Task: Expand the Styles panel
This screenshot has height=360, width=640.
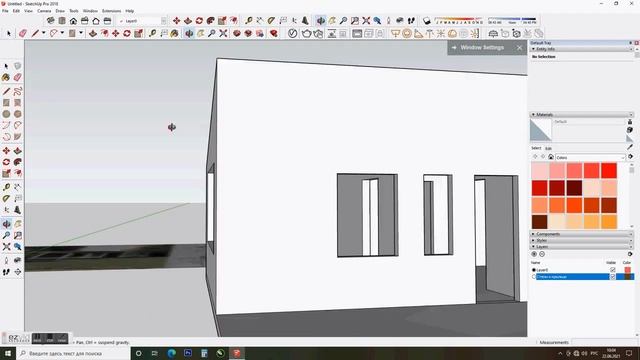Action: [582, 240]
